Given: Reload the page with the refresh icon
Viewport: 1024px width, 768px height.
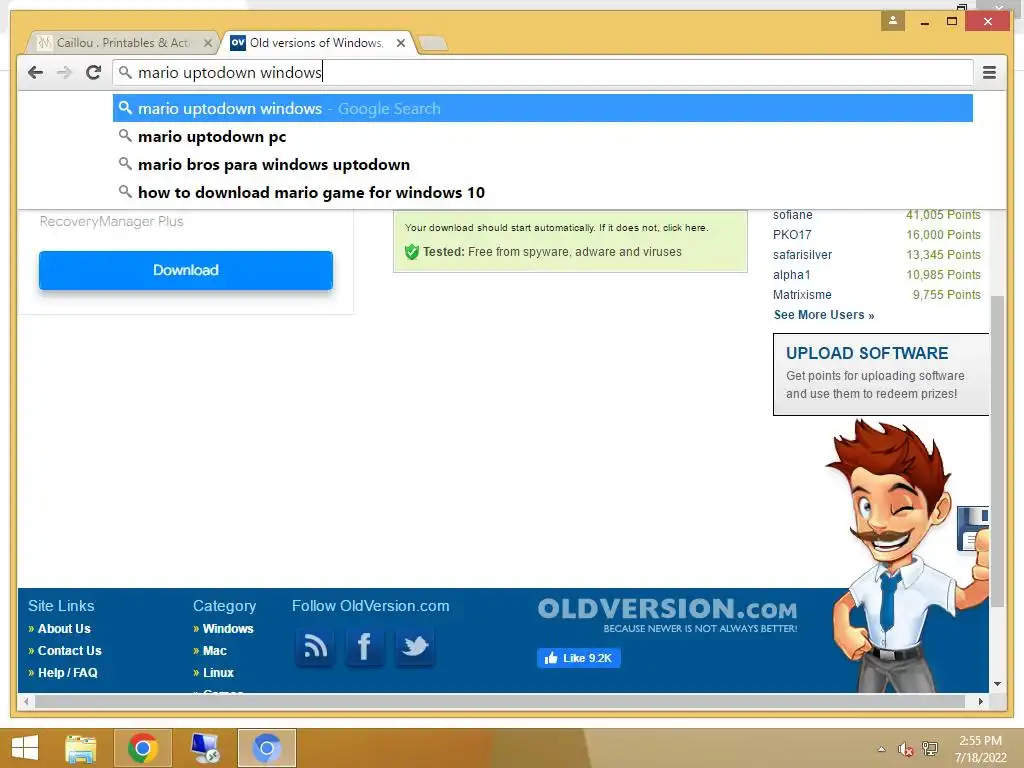Looking at the screenshot, I should 93,72.
